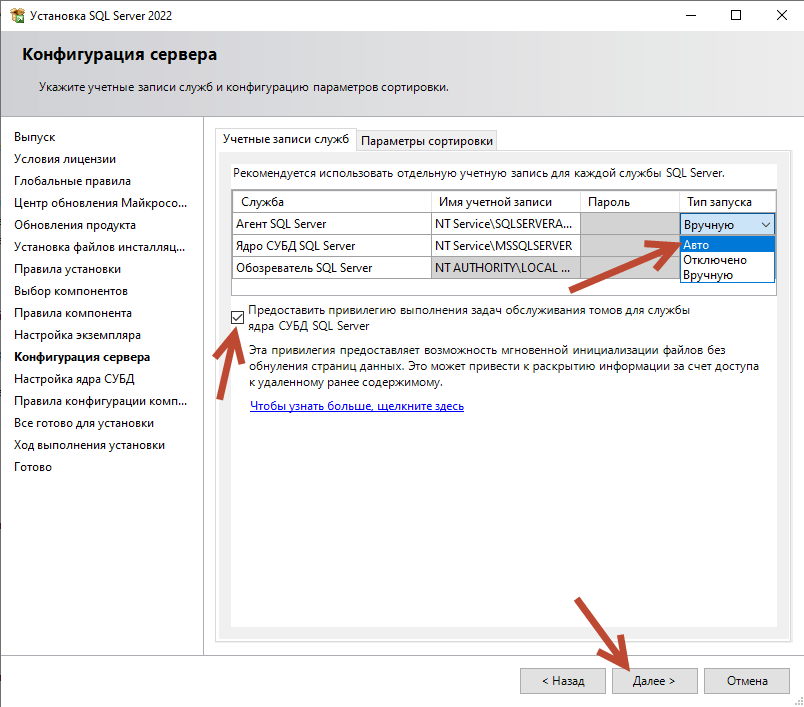This screenshot has width=804, height=707.
Task: Open startup type dropdown for SQL Server Agent
Action: pyautogui.click(x=765, y=225)
